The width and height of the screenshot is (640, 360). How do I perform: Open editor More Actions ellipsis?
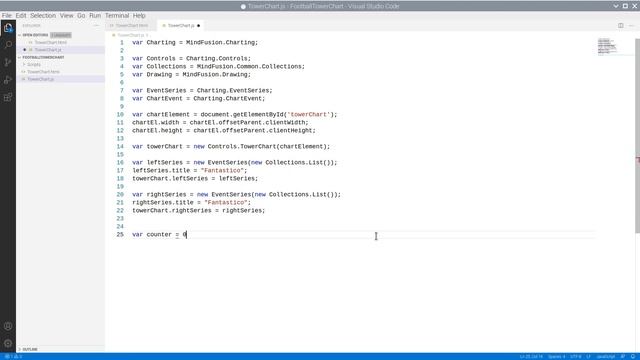tap(631, 25)
